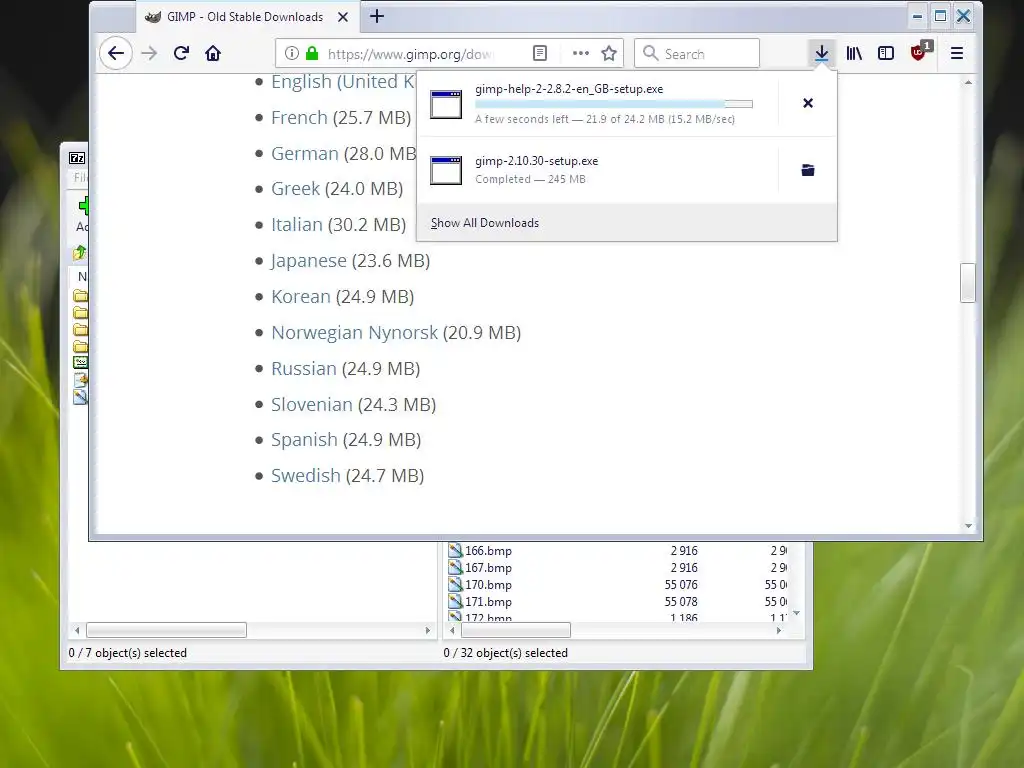This screenshot has width=1024, height=768.
Task: Open the Greek help download link
Action: point(295,189)
